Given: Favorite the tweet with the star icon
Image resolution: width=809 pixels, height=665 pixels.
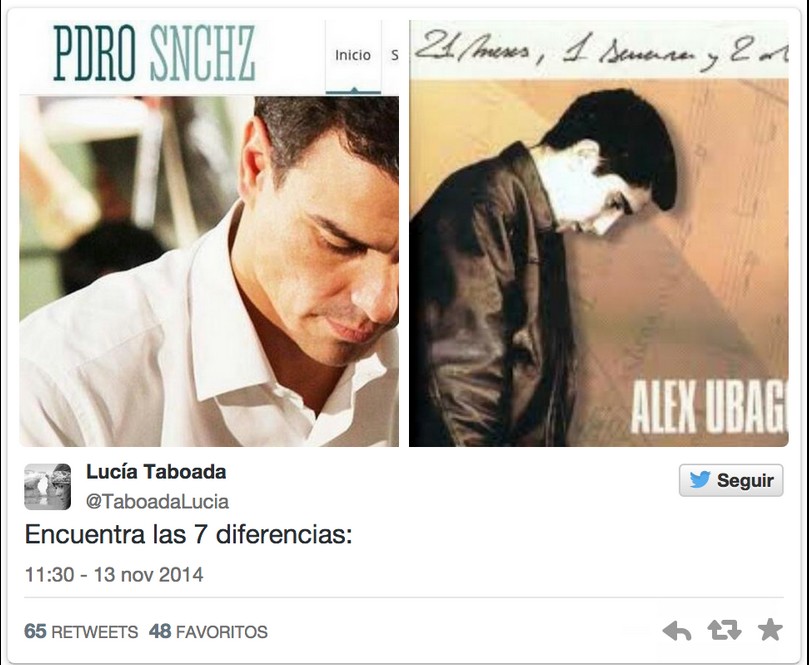Looking at the screenshot, I should pos(770,630).
